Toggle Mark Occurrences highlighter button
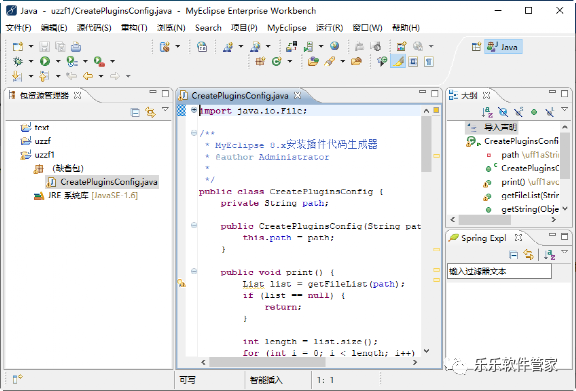 pyautogui.click(x=398, y=61)
